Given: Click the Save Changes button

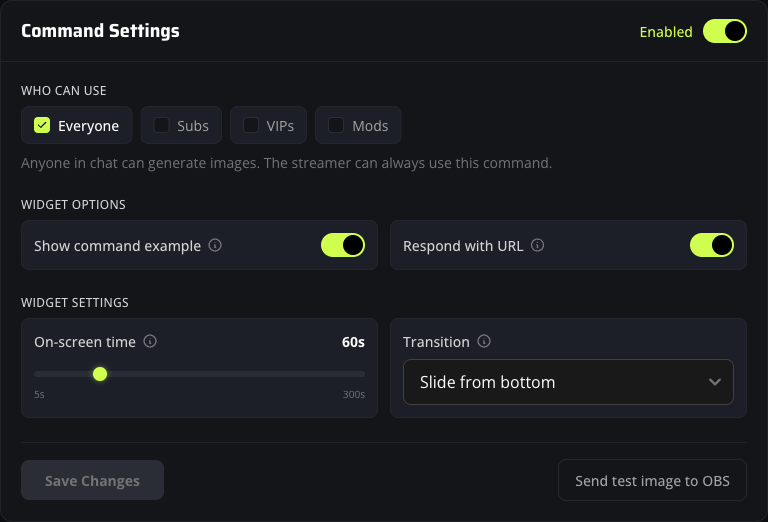Looking at the screenshot, I should (92, 480).
